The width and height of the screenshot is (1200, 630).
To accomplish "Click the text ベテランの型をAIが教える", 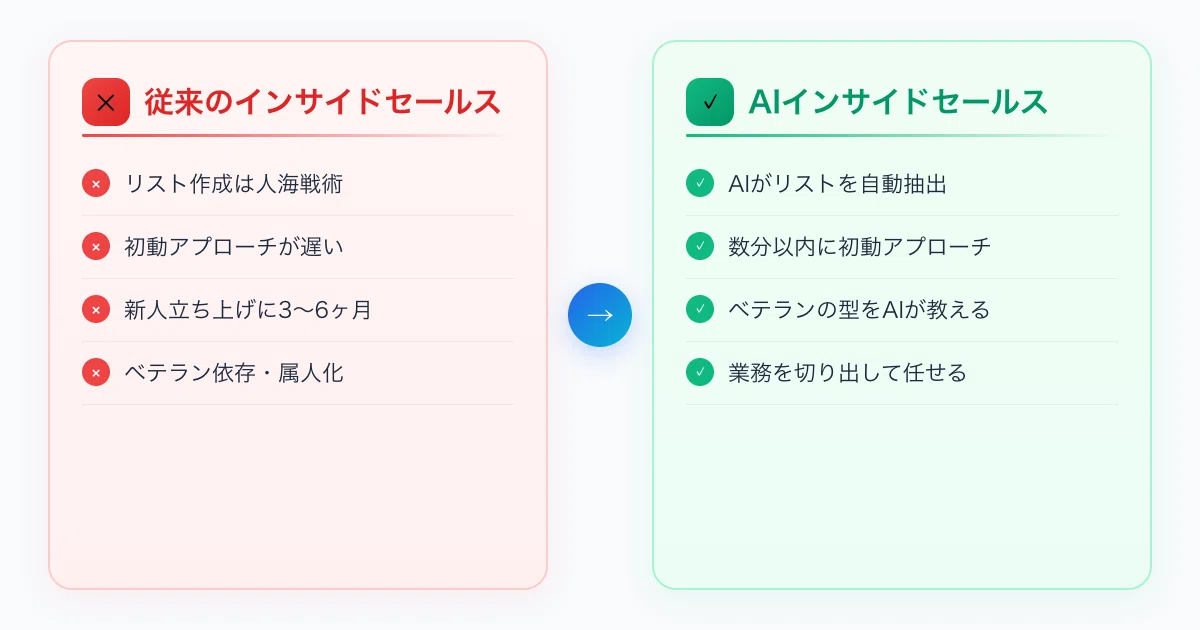I will coord(859,310).
